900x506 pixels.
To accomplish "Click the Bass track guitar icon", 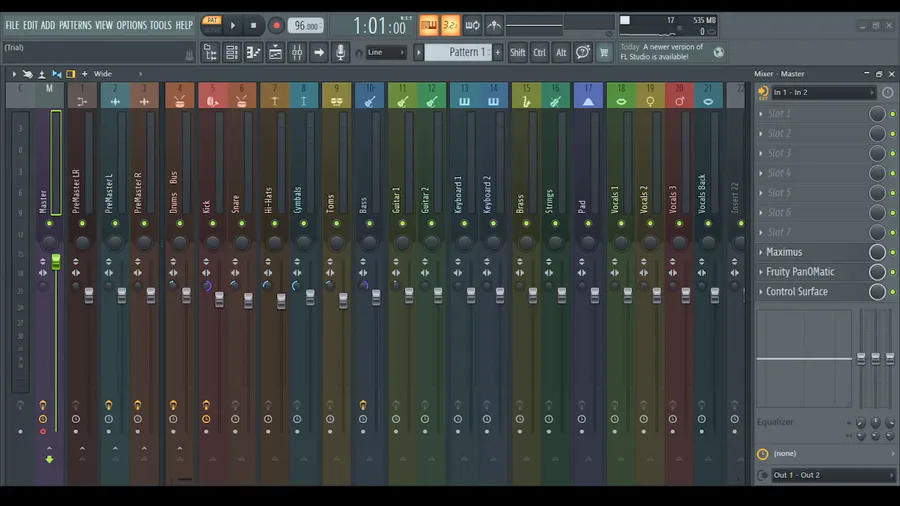I will point(370,102).
